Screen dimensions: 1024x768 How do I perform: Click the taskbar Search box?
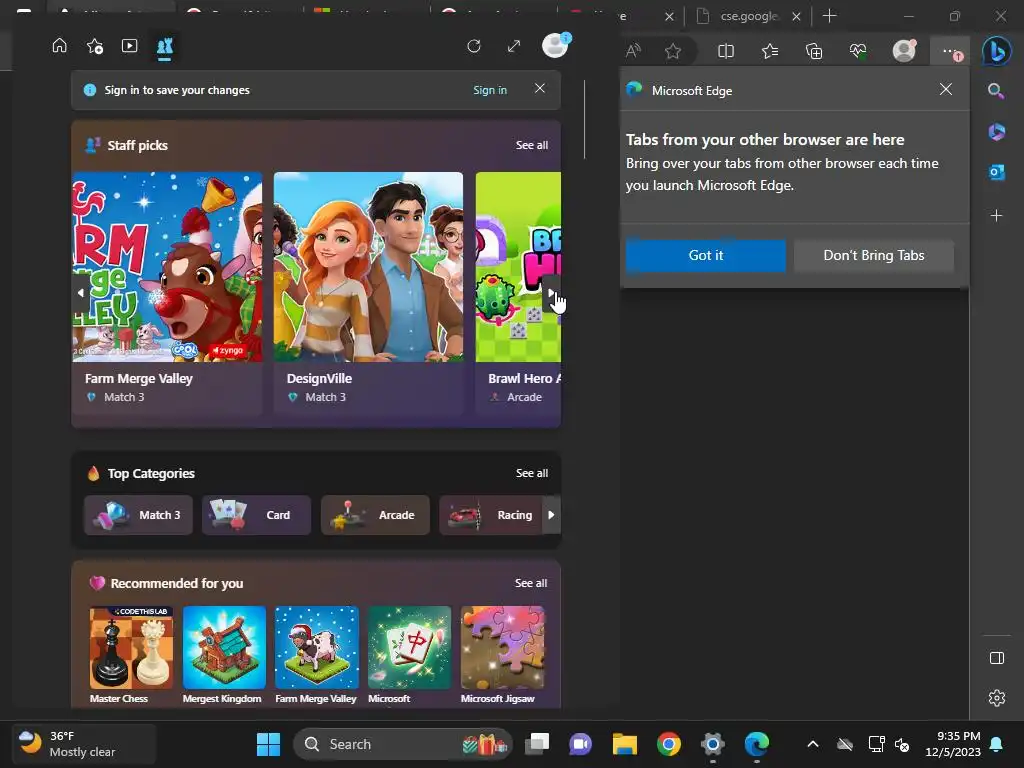click(x=403, y=744)
